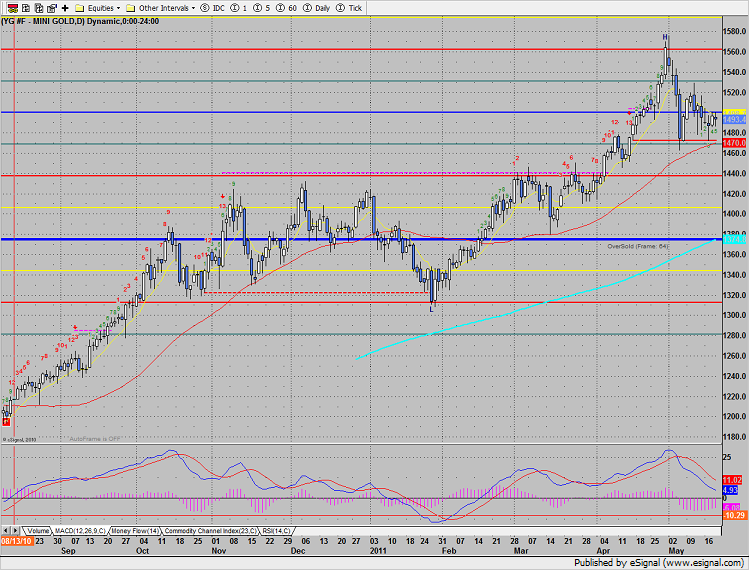Click the 1374.8 price level label
This screenshot has width=749, height=570.
(x=735, y=240)
